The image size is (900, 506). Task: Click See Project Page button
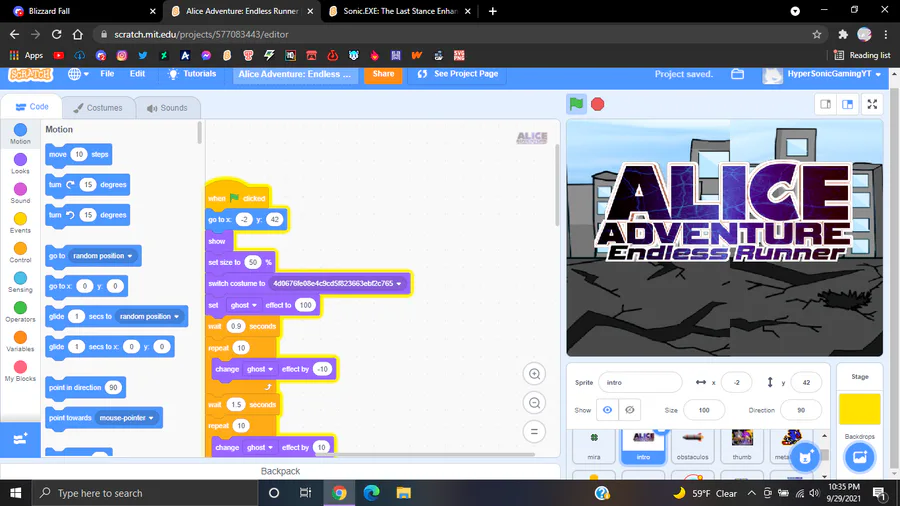(x=457, y=74)
